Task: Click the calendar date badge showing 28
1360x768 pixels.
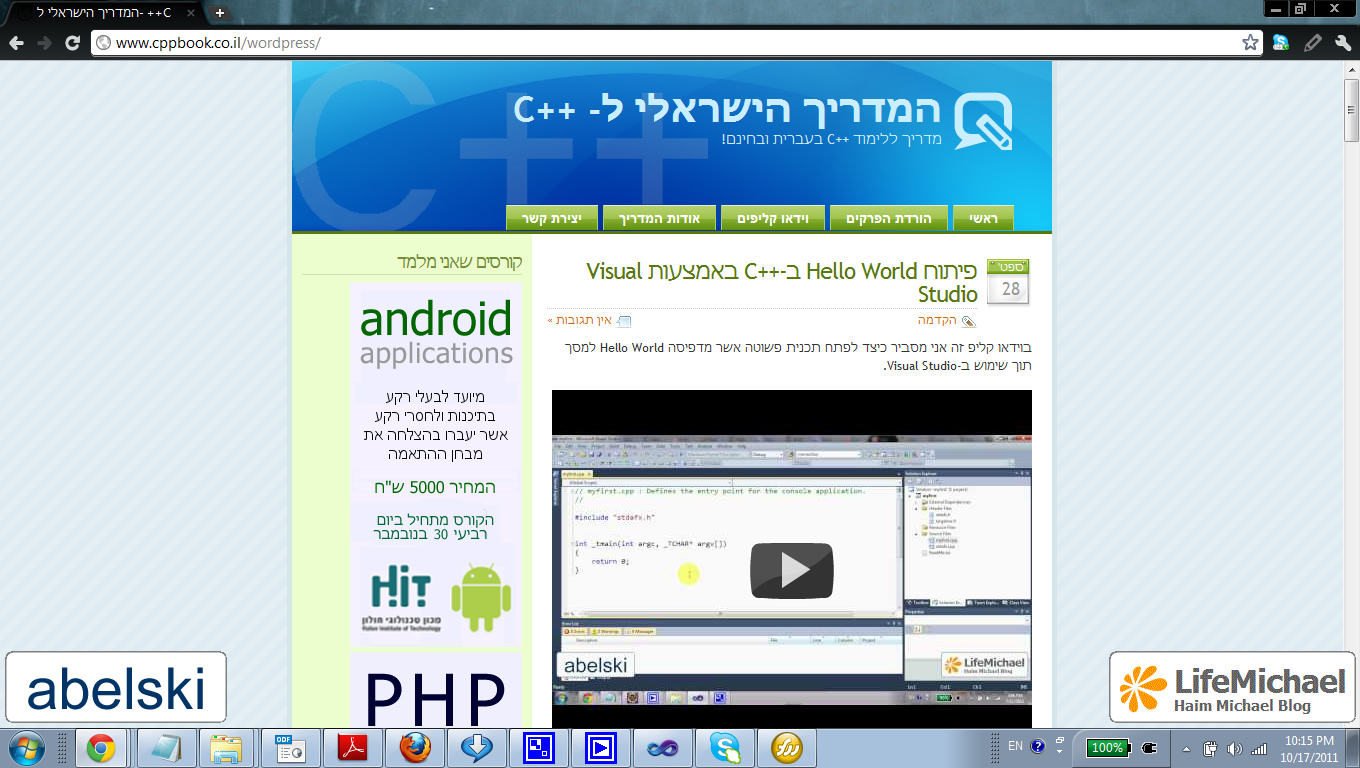Action: [1008, 282]
